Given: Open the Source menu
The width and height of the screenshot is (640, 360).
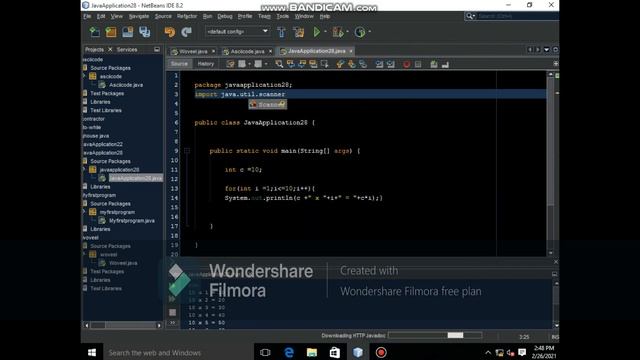Looking at the screenshot, I should click(x=163, y=16).
